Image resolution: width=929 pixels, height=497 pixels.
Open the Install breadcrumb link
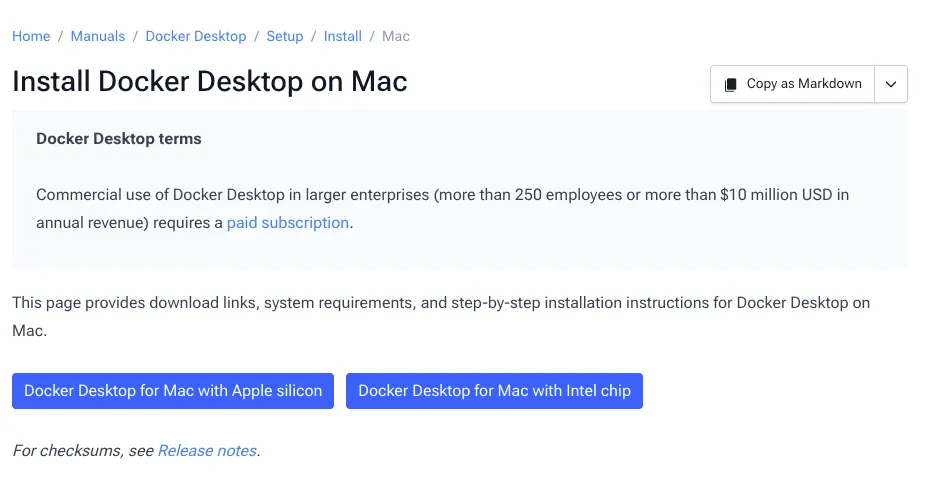[343, 36]
